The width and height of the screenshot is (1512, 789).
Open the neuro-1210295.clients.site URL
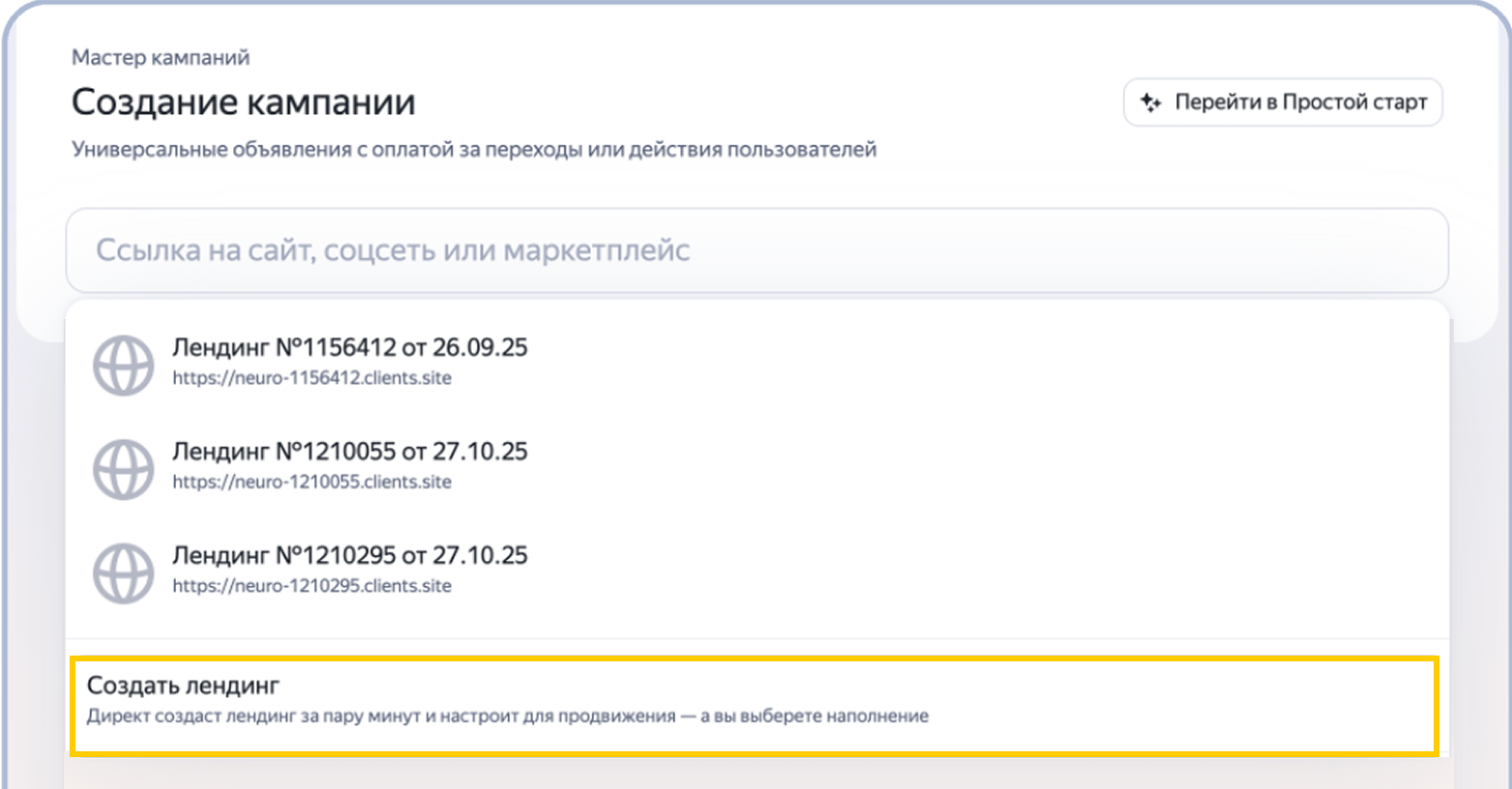(311, 586)
